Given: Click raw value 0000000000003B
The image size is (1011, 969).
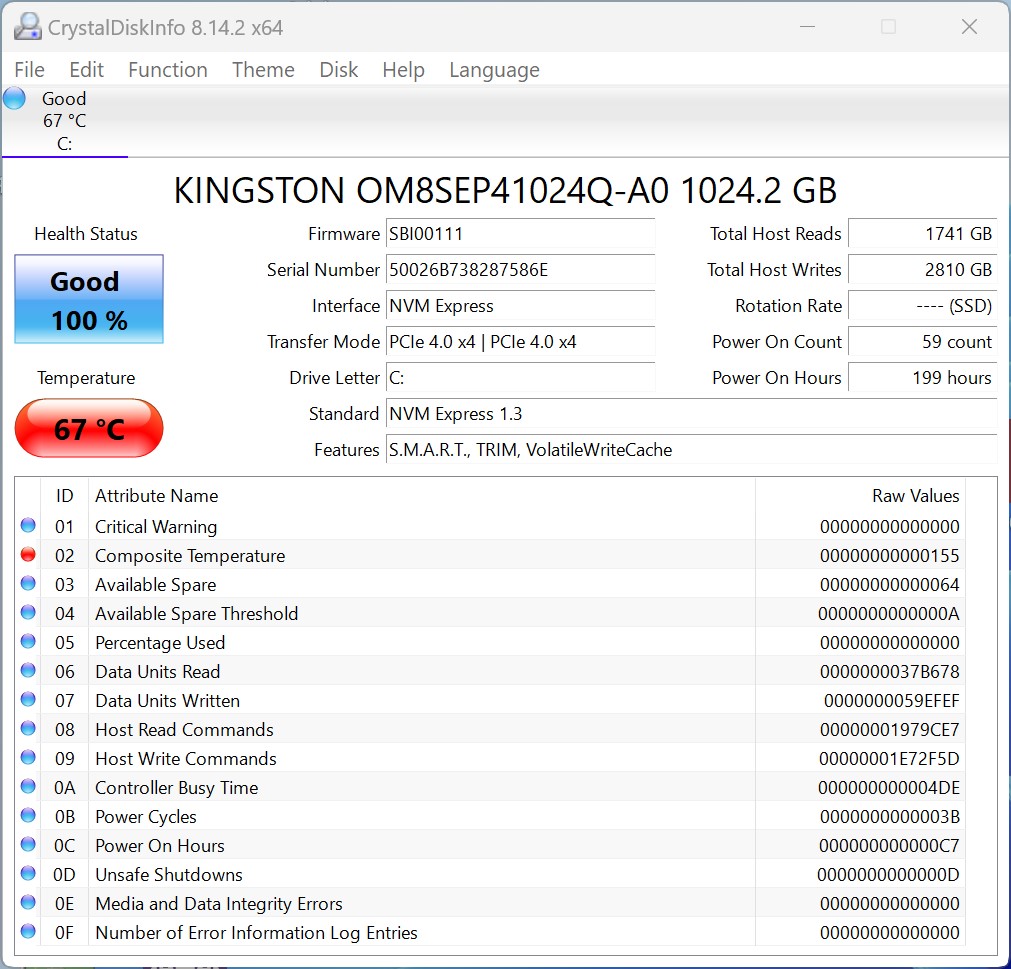Looking at the screenshot, I should (x=890, y=817).
